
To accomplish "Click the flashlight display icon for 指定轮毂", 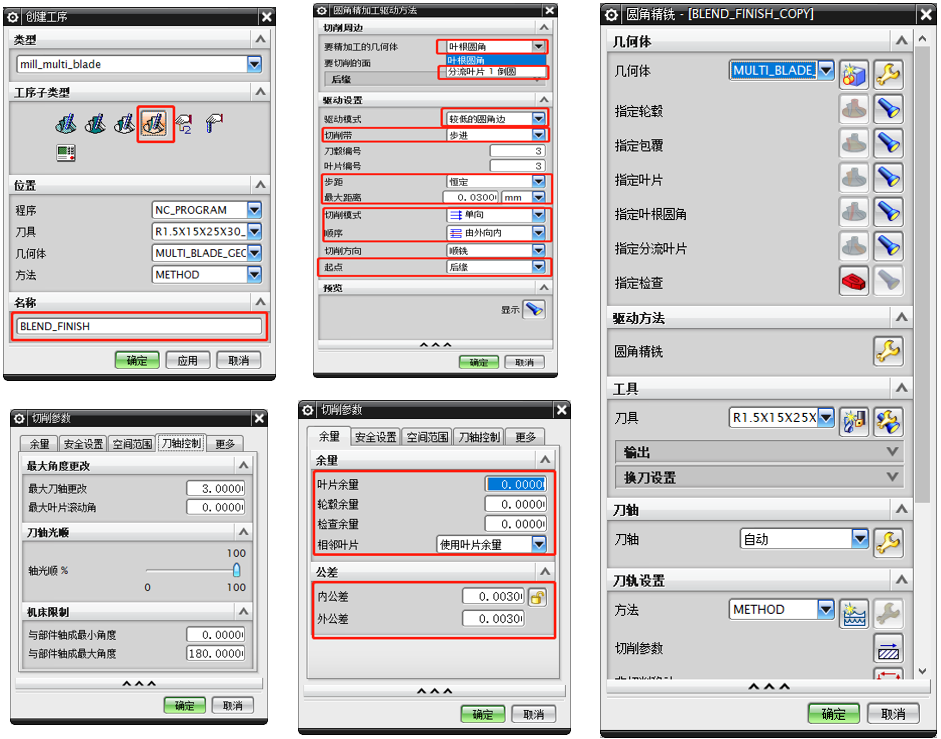I will 888,109.
